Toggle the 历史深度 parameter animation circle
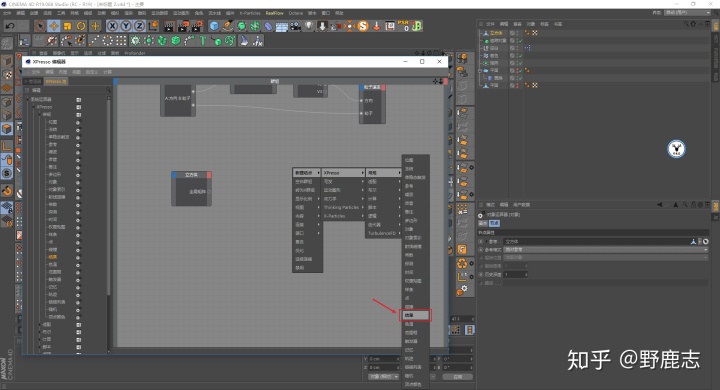The width and height of the screenshot is (720, 390). (x=481, y=274)
